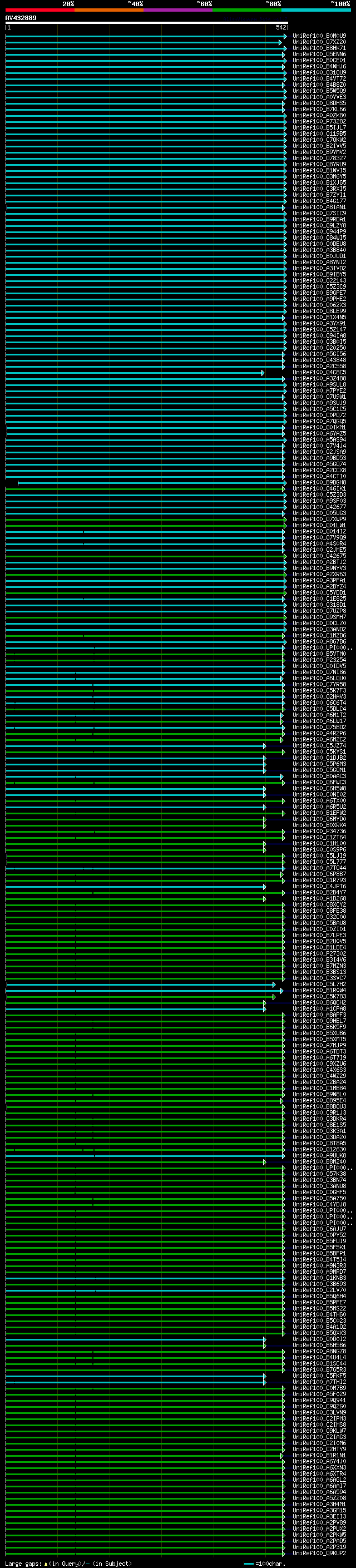Viewport: 356px width, 1568px height.
Task: Select UniRef100_O22143 label
Action: click(319, 280)
